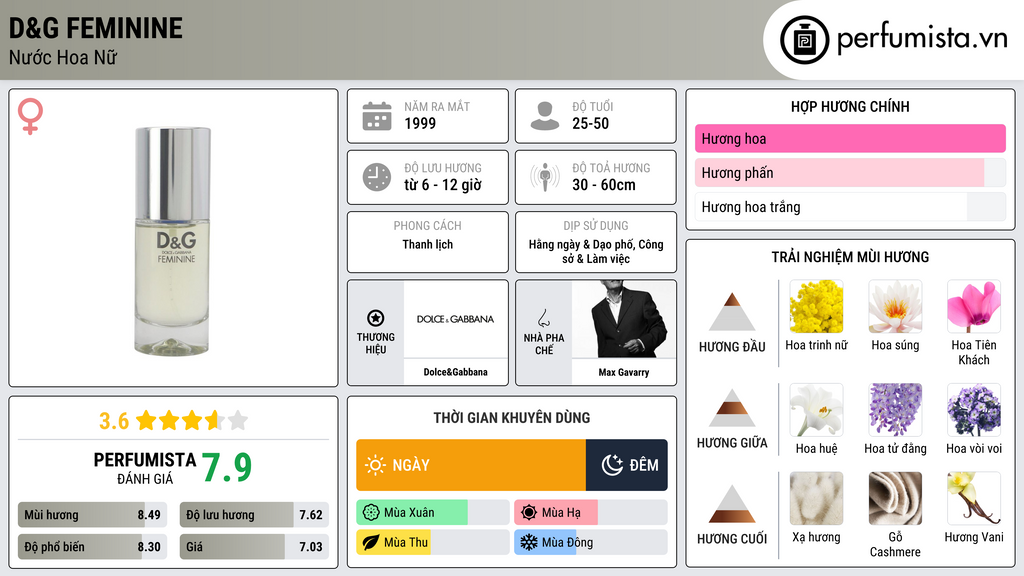The width and height of the screenshot is (1024, 576).
Task: Open the Xạ hương note image
Action: click(816, 499)
